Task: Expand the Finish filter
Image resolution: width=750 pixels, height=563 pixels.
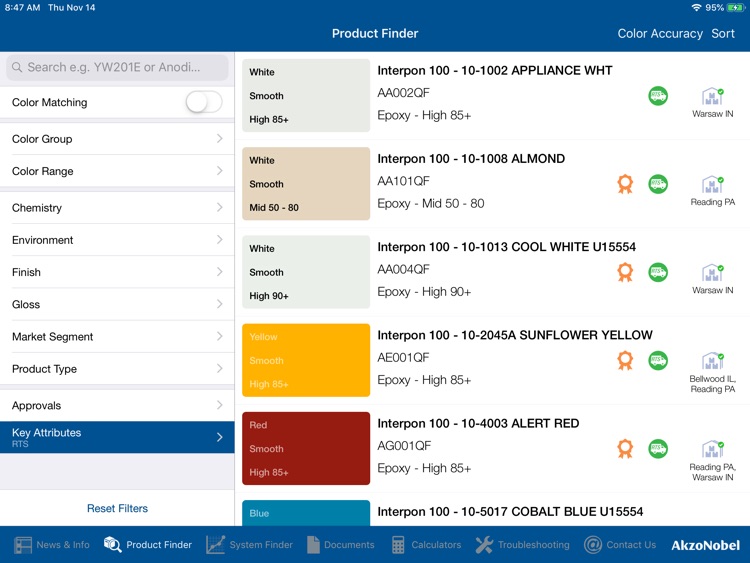Action: pyautogui.click(x=117, y=272)
